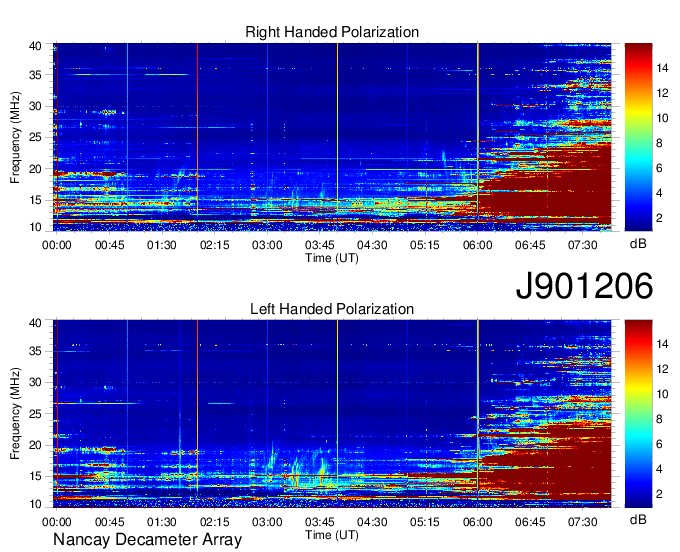The width and height of the screenshot is (680, 552).
Task: Click the '07:30' time tick under the Right Handed plot
Action: (x=583, y=245)
